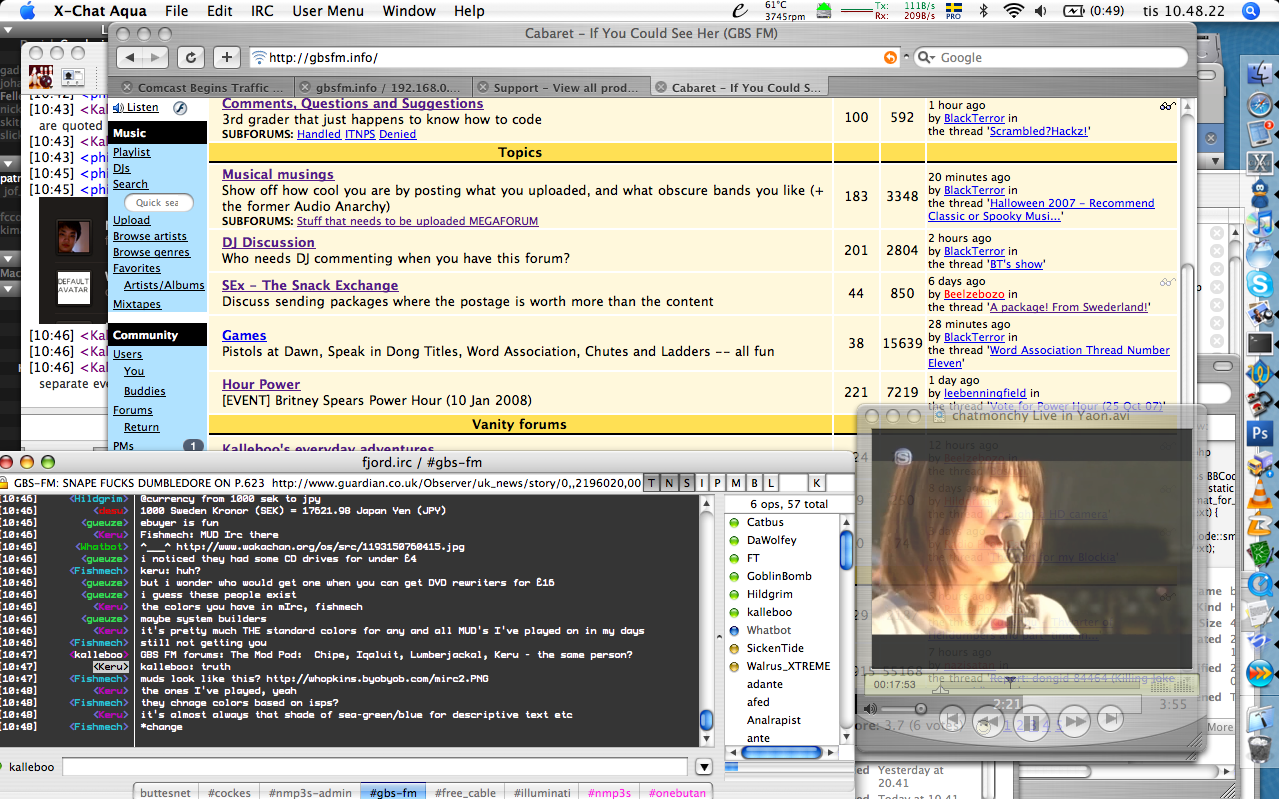This screenshot has width=1279, height=799.
Task: Click the X-Chat message input field
Action: [x=375, y=767]
